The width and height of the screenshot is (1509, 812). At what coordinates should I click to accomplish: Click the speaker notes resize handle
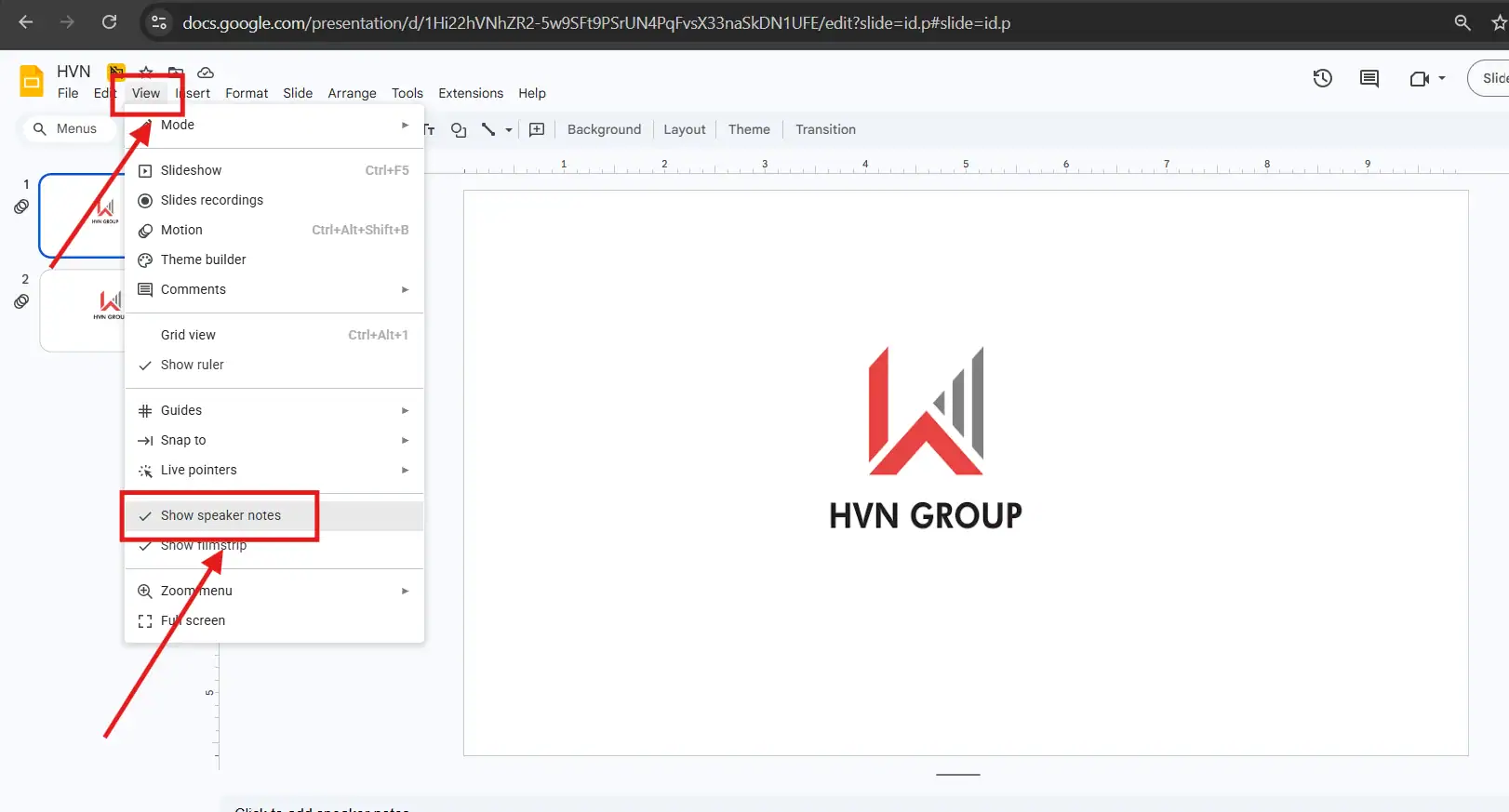(958, 774)
